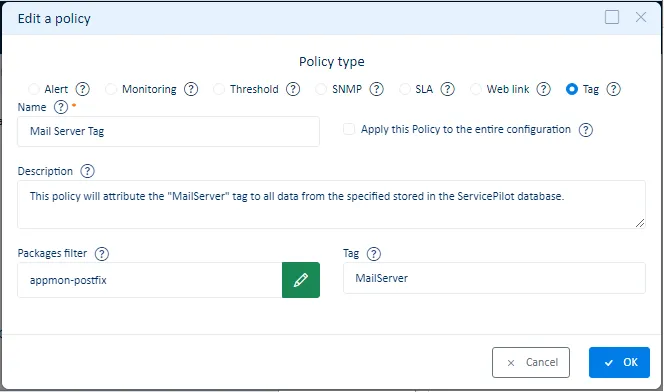This screenshot has width=664, height=392.
Task: Open help icon next to SLA
Action: (448, 89)
